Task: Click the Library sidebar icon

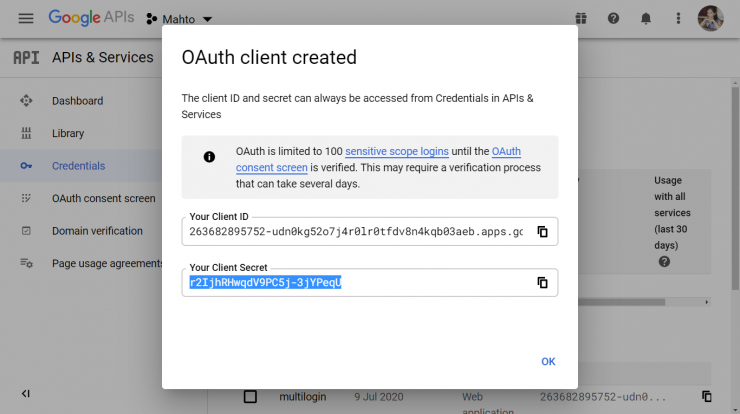Action: pos(26,133)
